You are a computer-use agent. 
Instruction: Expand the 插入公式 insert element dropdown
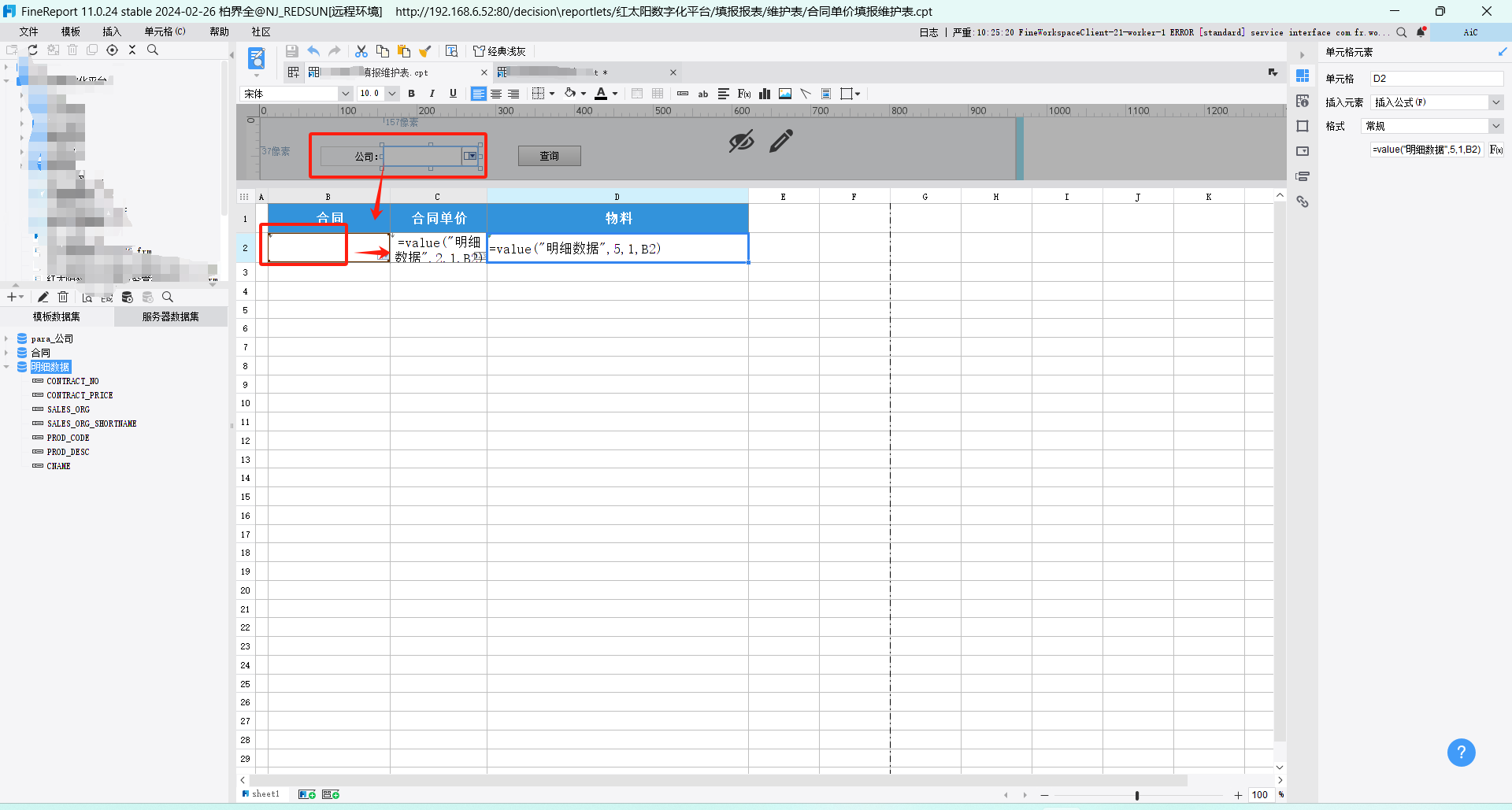click(1495, 102)
